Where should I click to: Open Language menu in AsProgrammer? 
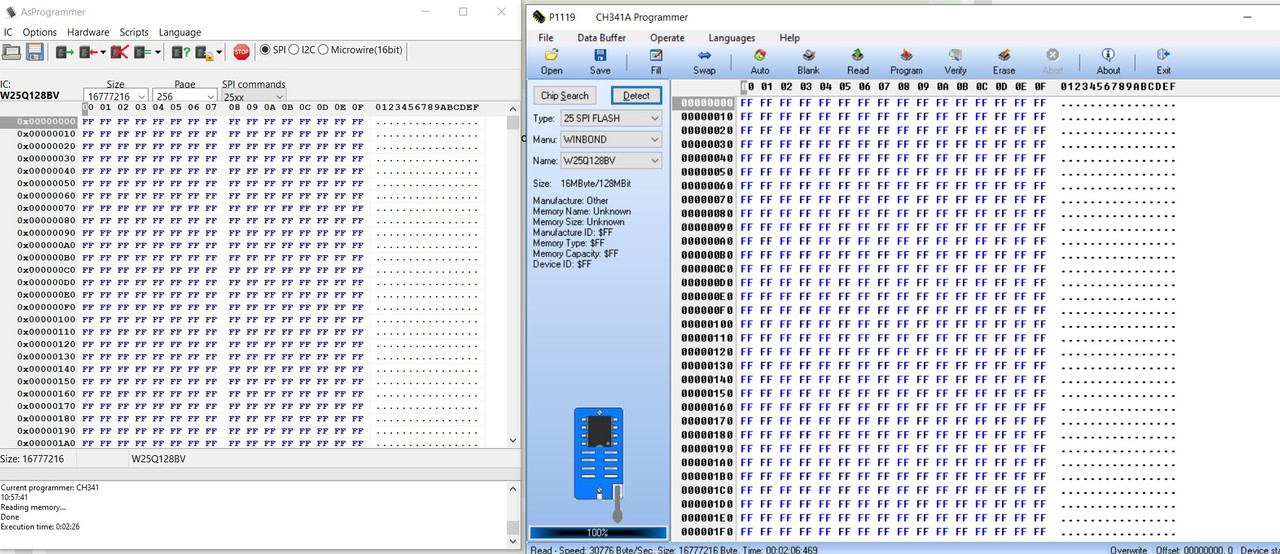pyautogui.click(x=180, y=32)
